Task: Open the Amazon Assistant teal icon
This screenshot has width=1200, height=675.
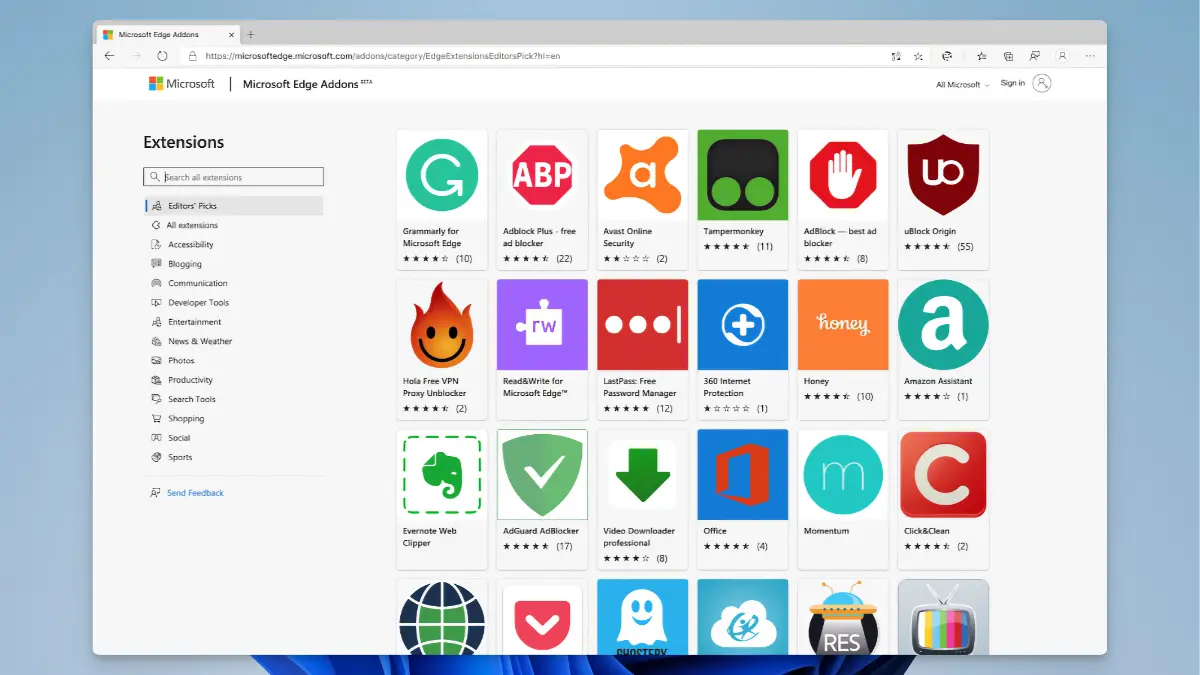Action: coord(943,325)
